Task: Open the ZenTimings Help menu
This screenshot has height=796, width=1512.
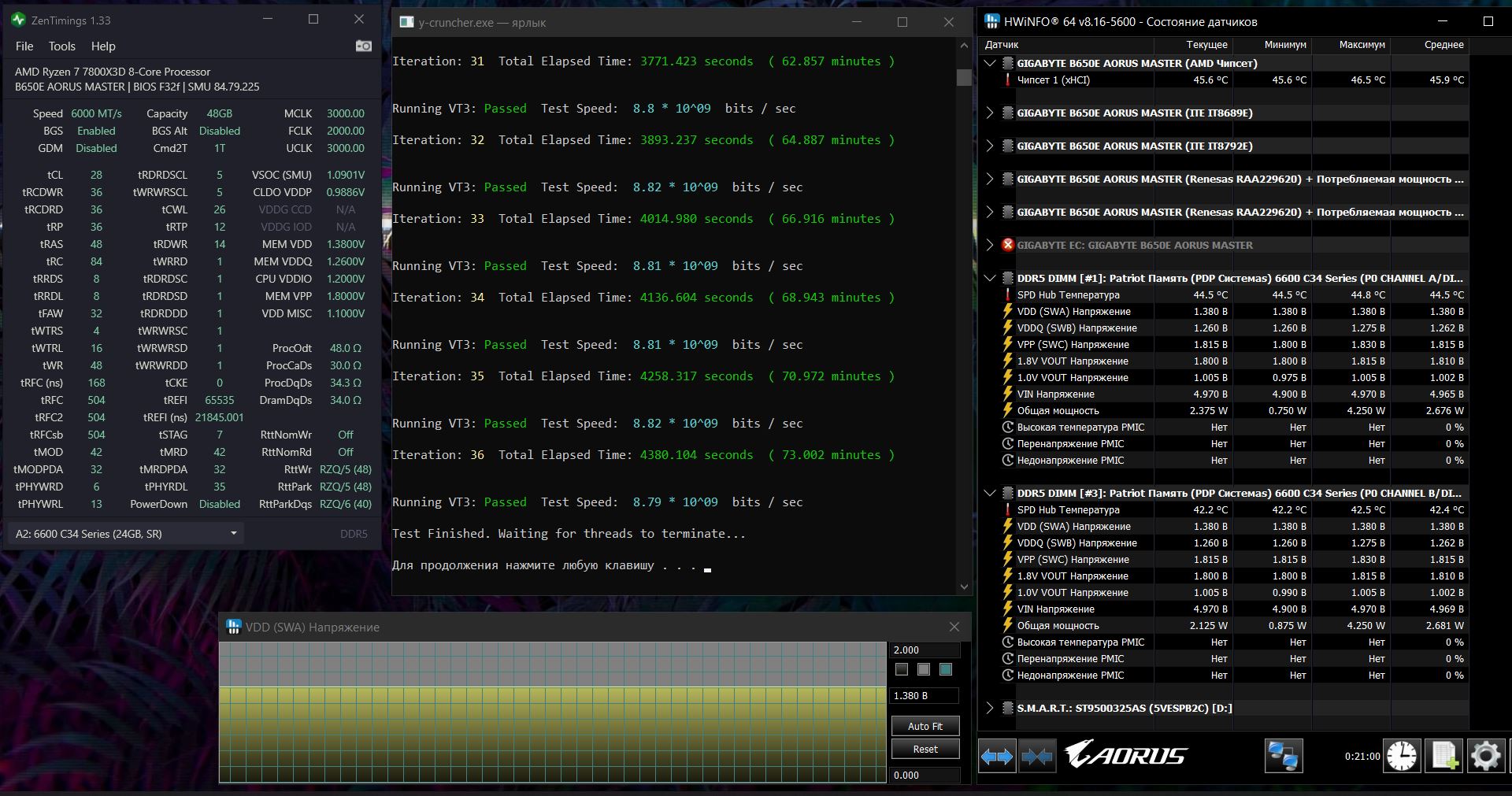Action: [x=103, y=46]
